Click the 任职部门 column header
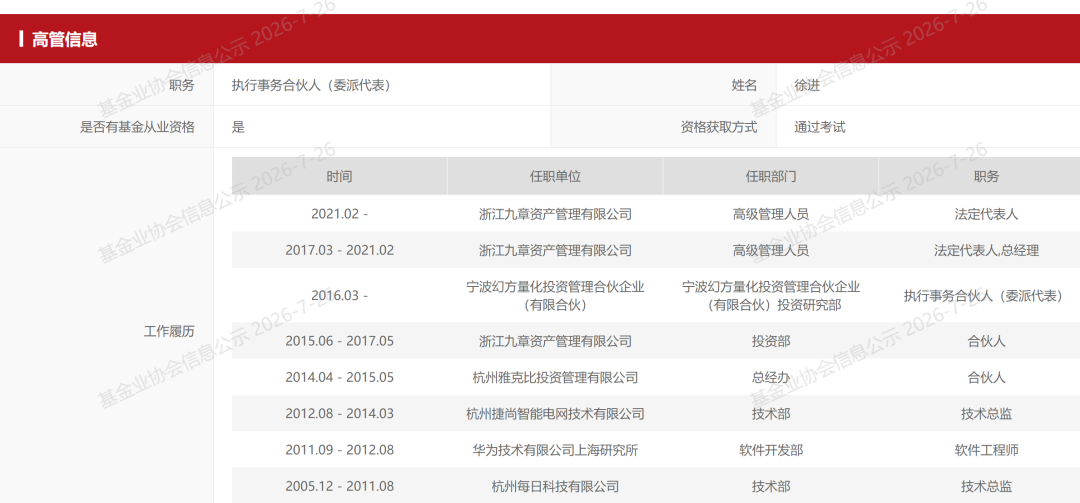The image size is (1080, 503). 771,176
